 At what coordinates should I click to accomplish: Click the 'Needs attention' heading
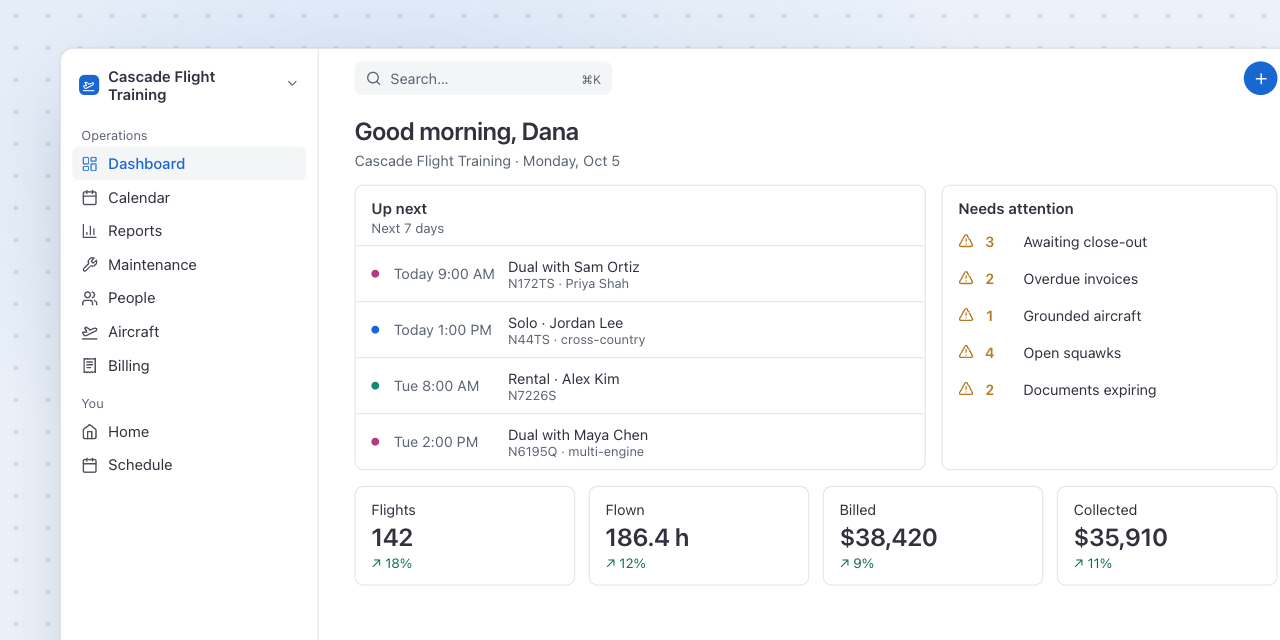pos(1016,209)
